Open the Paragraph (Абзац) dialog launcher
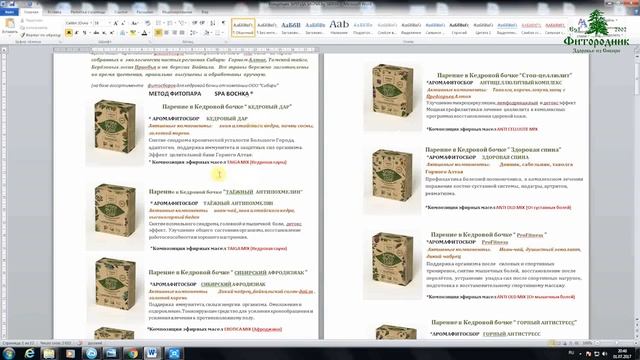This screenshot has height=360, width=640. coord(226,42)
